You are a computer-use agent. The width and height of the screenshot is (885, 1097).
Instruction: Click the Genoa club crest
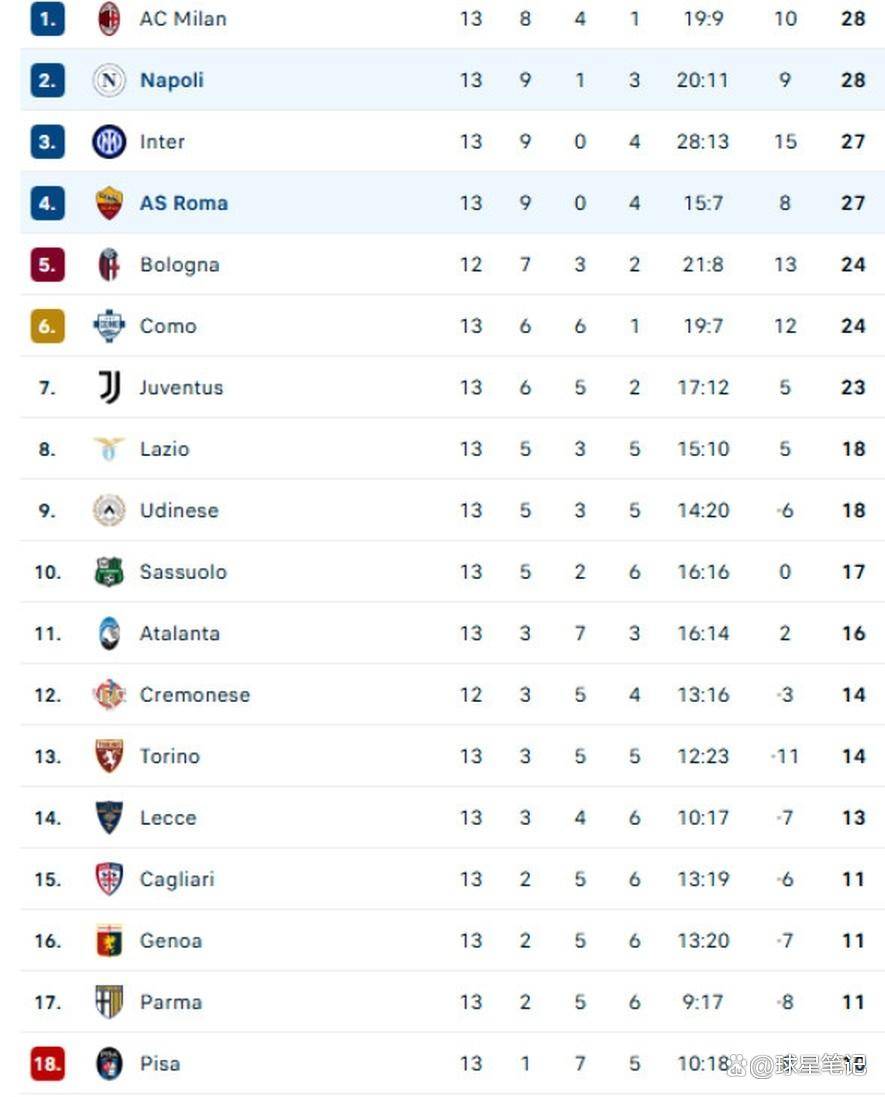coord(109,941)
